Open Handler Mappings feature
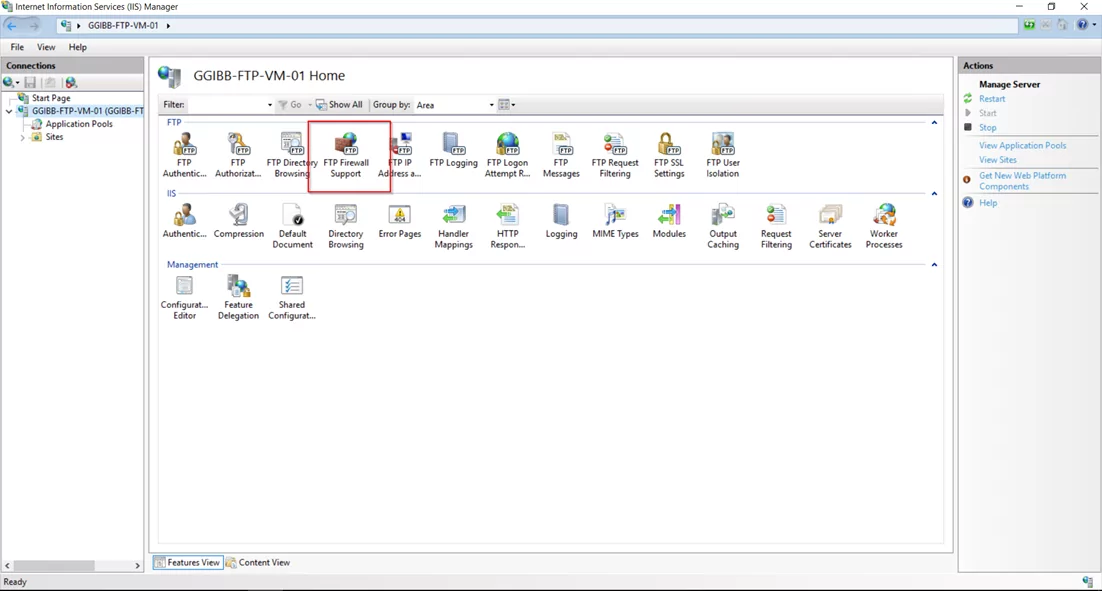Viewport: 1102px width, 591px height. pyautogui.click(x=453, y=226)
